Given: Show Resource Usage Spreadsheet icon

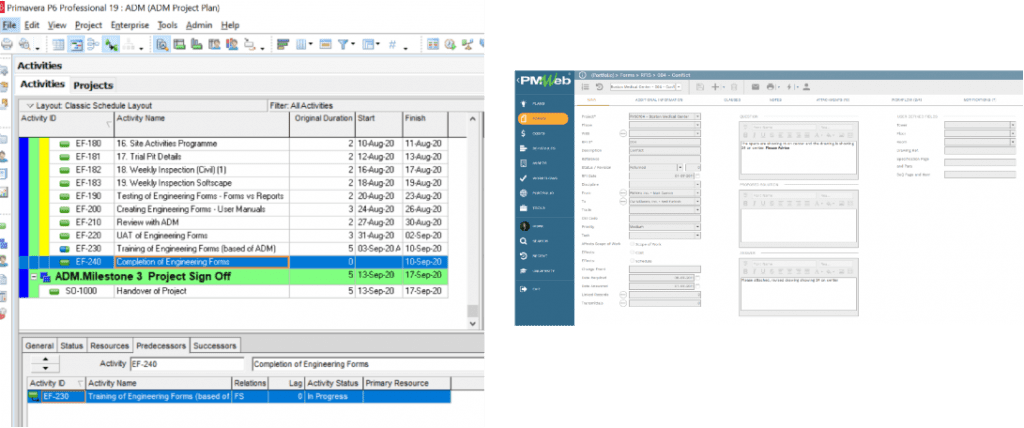Looking at the screenshot, I should [x=214, y=44].
